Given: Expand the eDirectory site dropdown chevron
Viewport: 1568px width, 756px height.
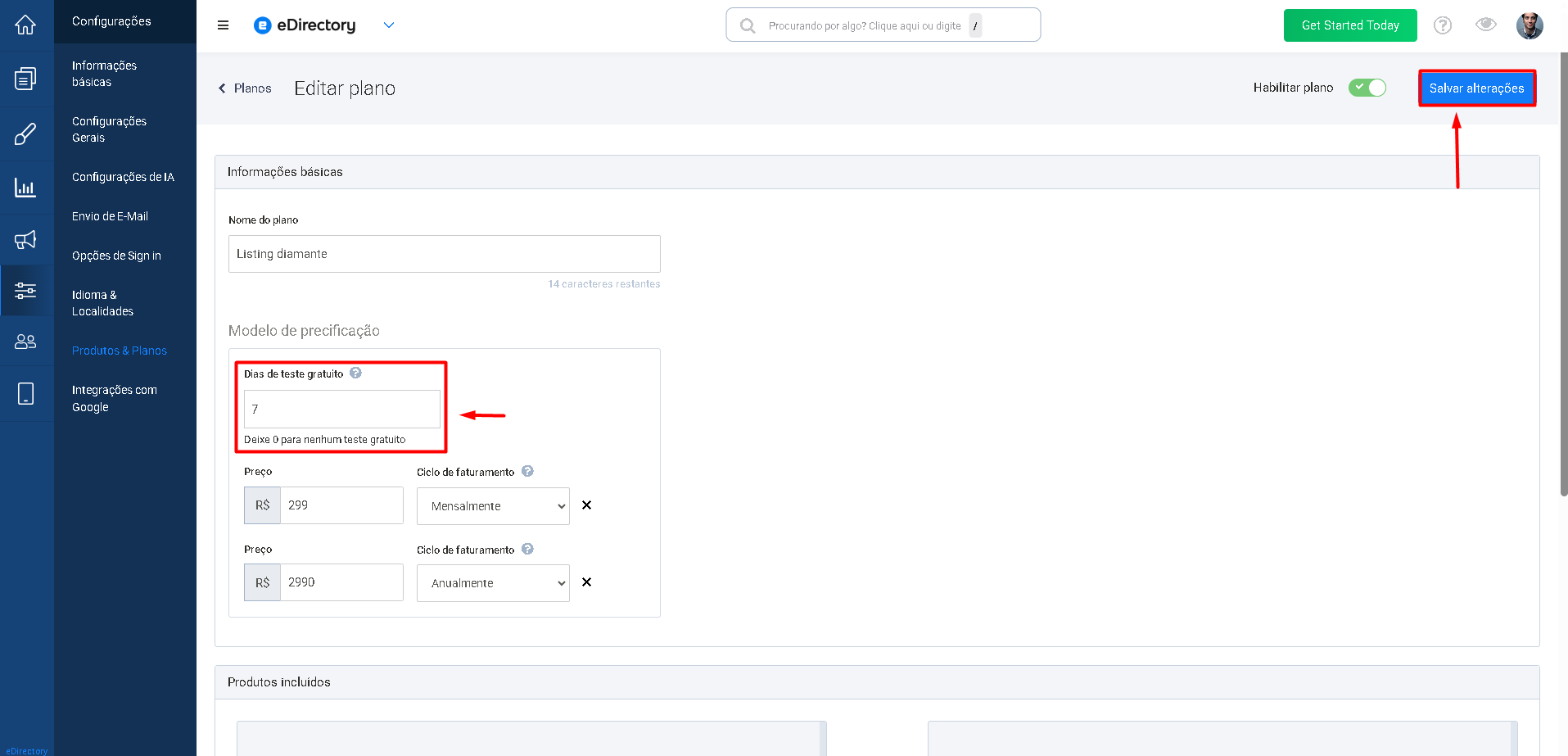Looking at the screenshot, I should coord(389,25).
